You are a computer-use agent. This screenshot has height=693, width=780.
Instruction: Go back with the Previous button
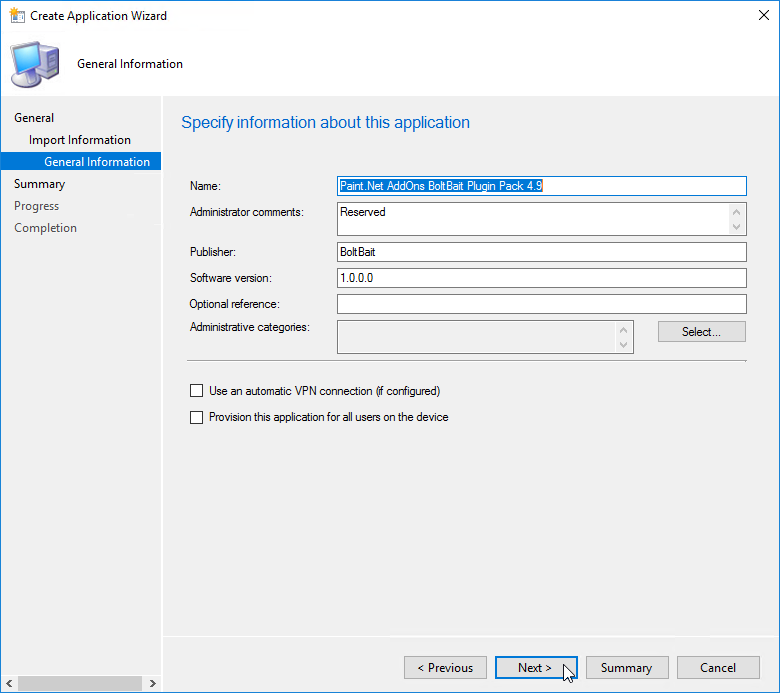[445, 668]
